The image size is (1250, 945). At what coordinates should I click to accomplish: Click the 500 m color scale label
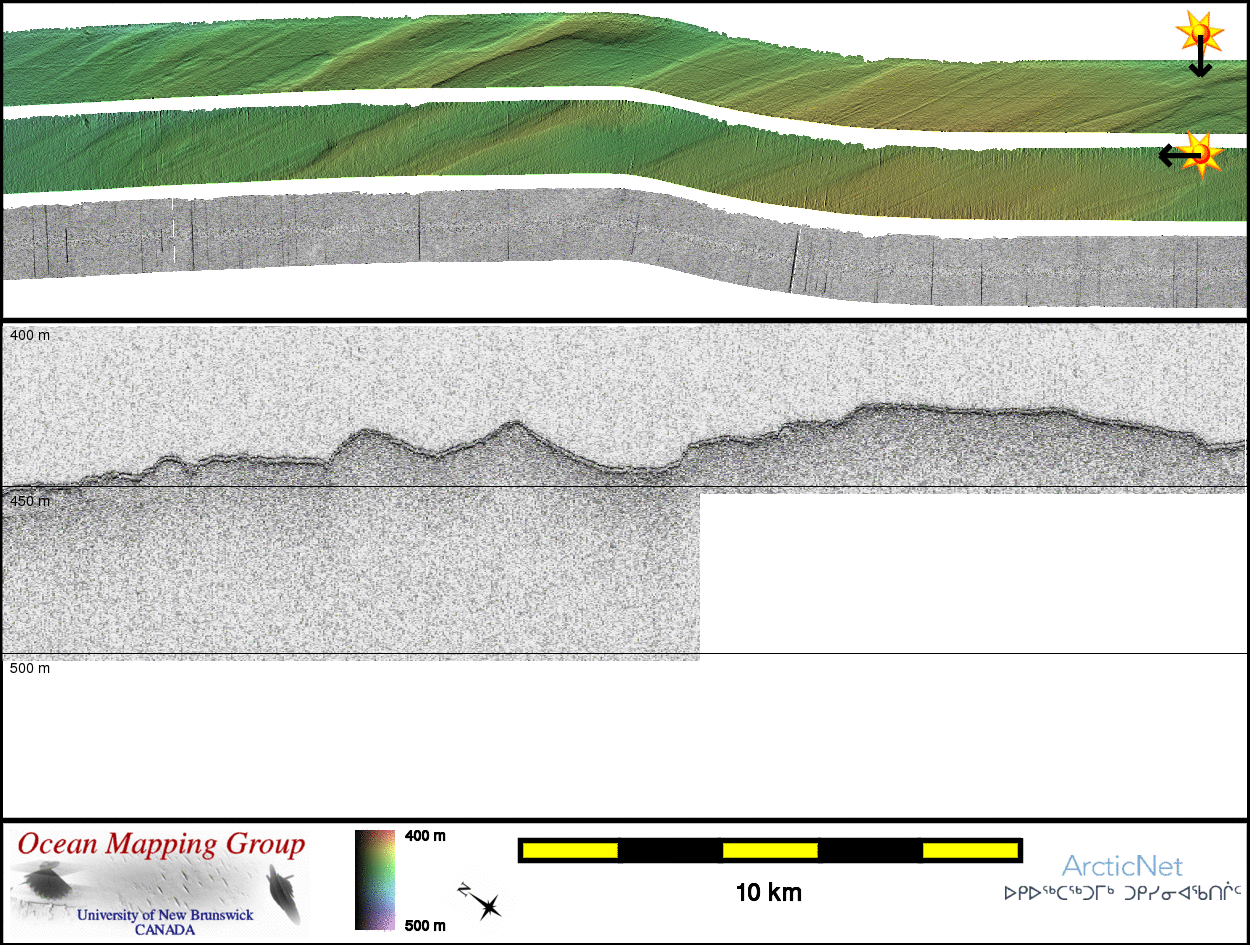(425, 926)
